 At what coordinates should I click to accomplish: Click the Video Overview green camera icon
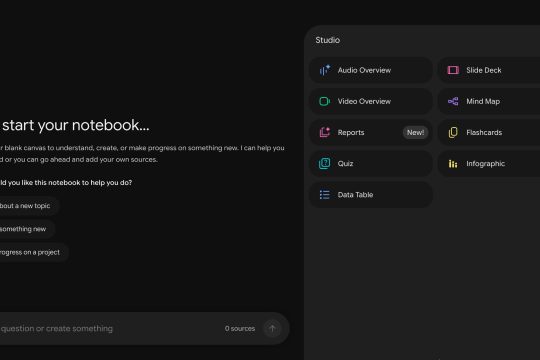324,101
